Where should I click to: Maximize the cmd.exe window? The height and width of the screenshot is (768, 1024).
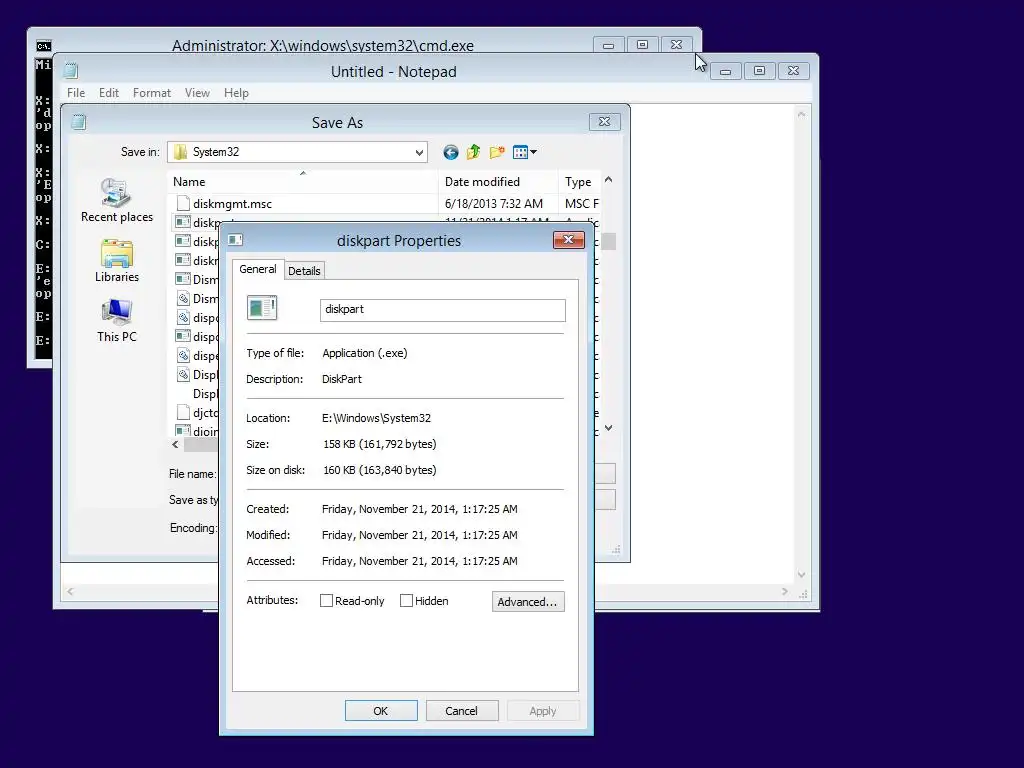click(x=642, y=44)
